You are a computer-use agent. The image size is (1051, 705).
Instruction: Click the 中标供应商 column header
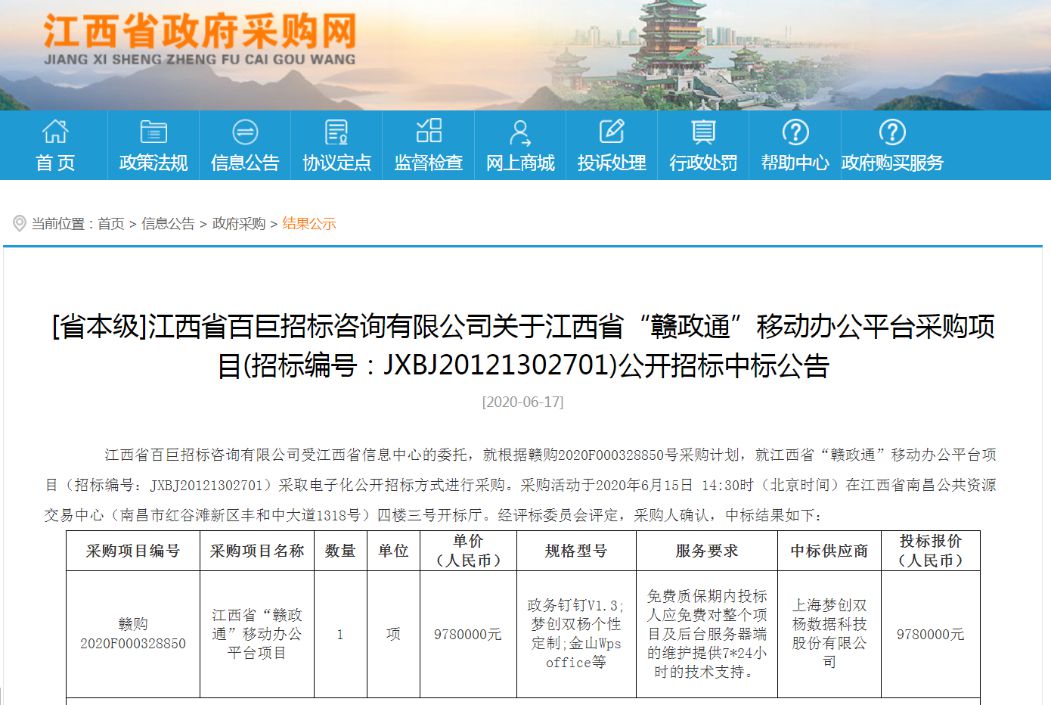coord(829,551)
